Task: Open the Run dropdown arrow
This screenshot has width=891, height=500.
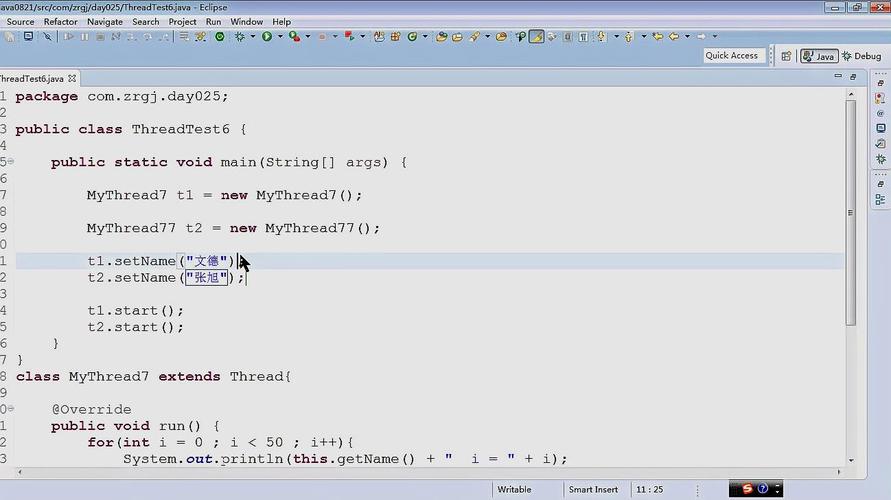Action: [280, 36]
